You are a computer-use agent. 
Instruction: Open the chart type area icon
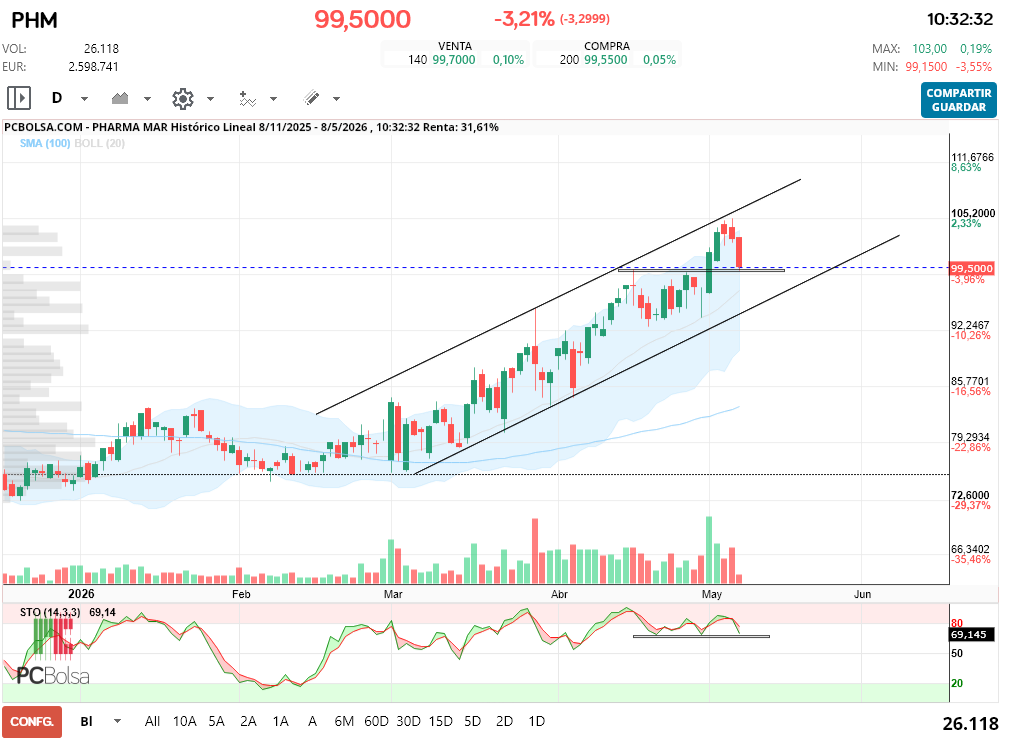120,98
